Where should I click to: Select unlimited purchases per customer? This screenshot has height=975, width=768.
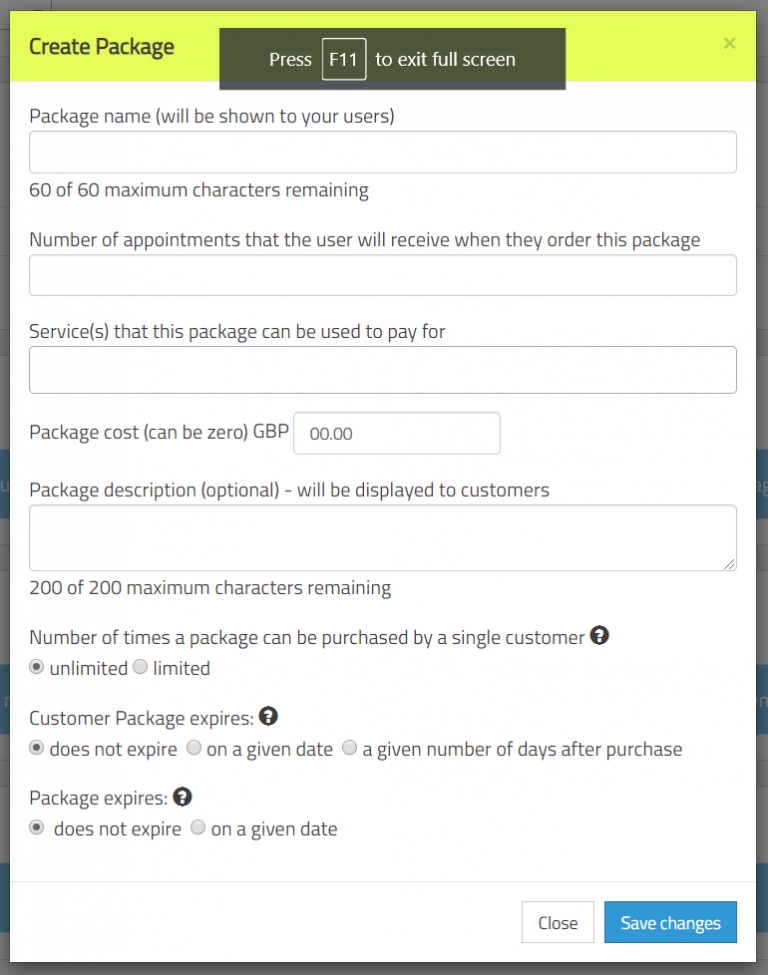(x=37, y=667)
